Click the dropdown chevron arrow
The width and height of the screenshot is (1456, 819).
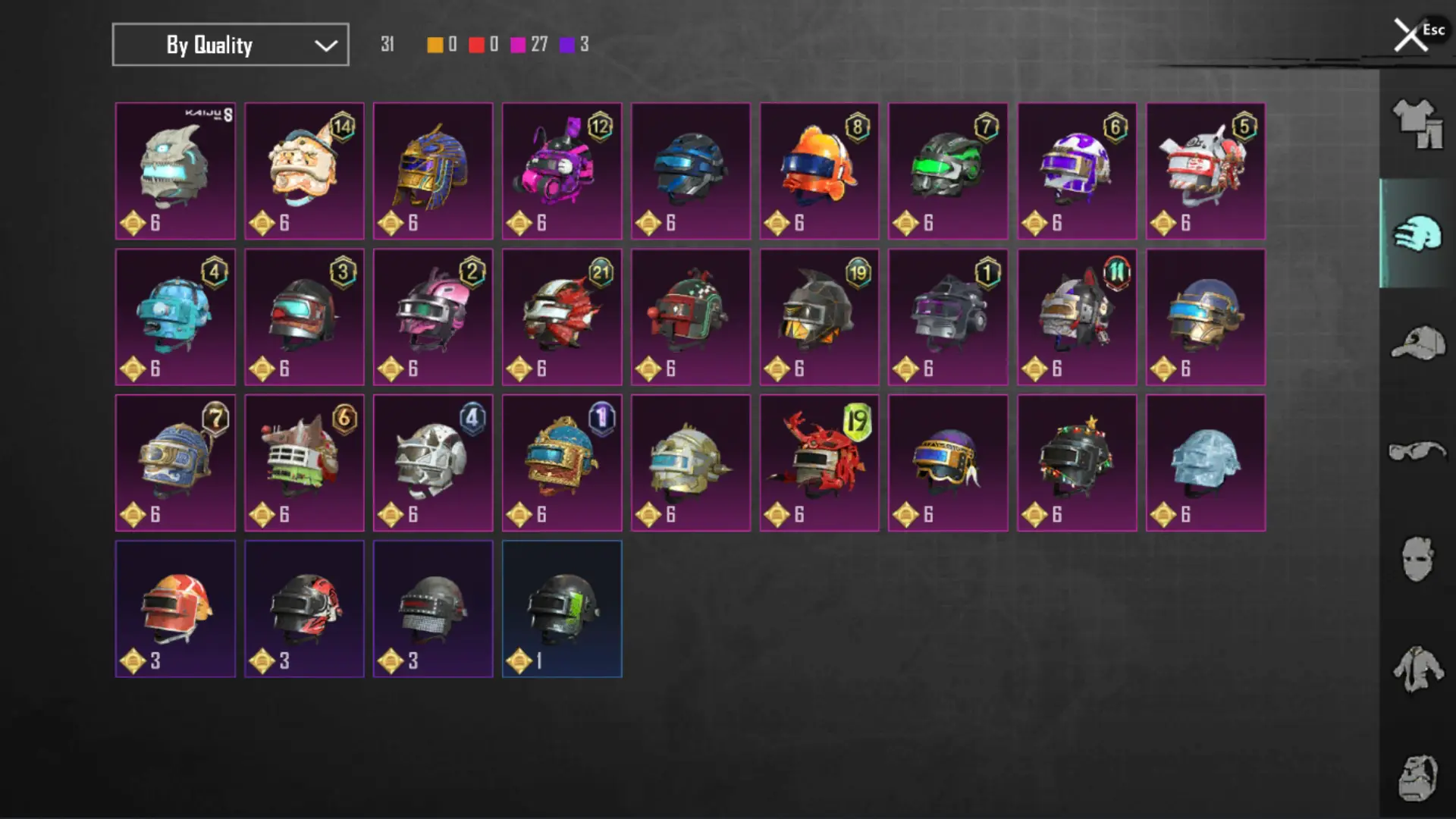tap(326, 45)
